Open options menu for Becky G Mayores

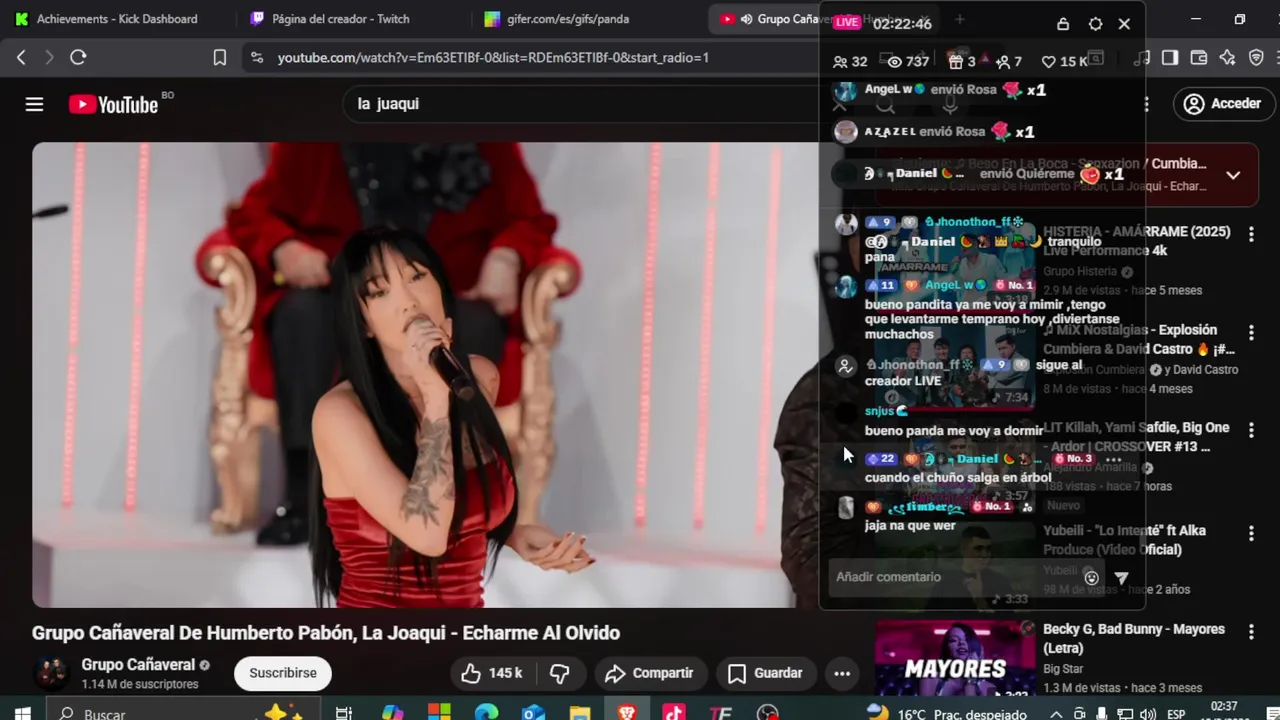point(1251,632)
